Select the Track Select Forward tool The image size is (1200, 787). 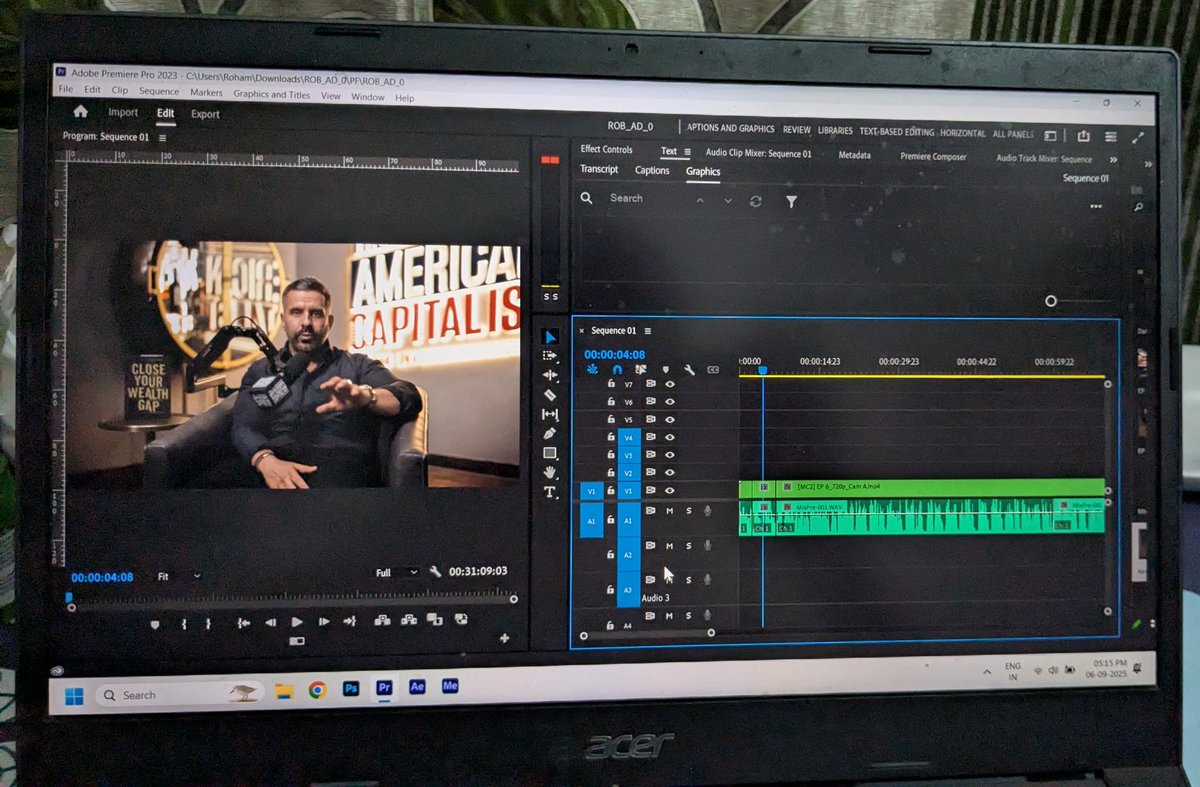pos(550,355)
